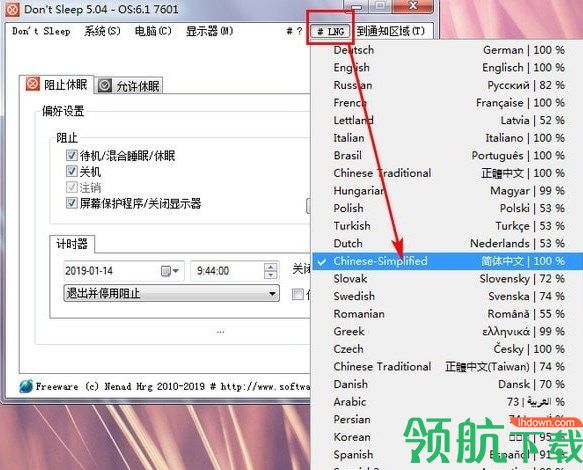Open the Don't Sleep menu
Screen dimensions: 583x470
(x=41, y=31)
